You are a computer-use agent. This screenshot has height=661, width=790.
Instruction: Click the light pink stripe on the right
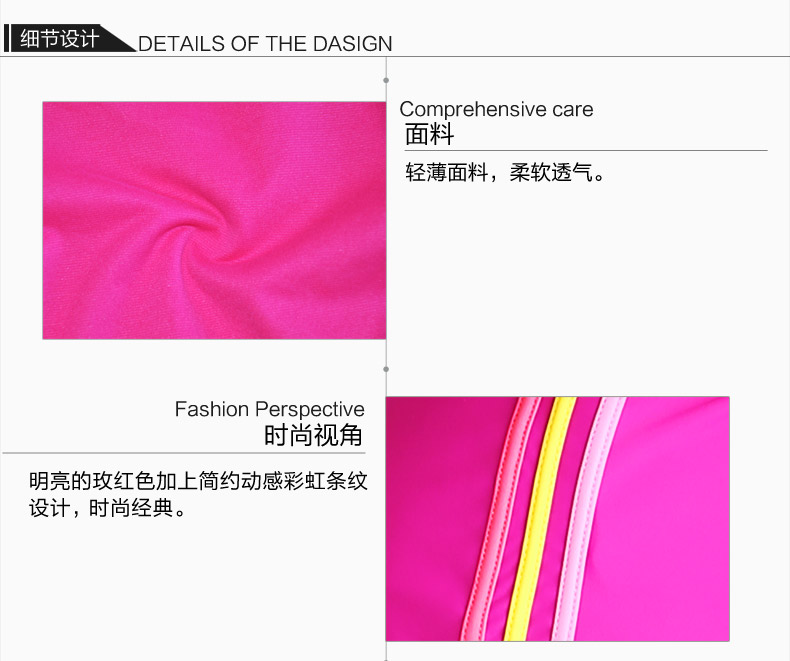[x=588, y=519]
